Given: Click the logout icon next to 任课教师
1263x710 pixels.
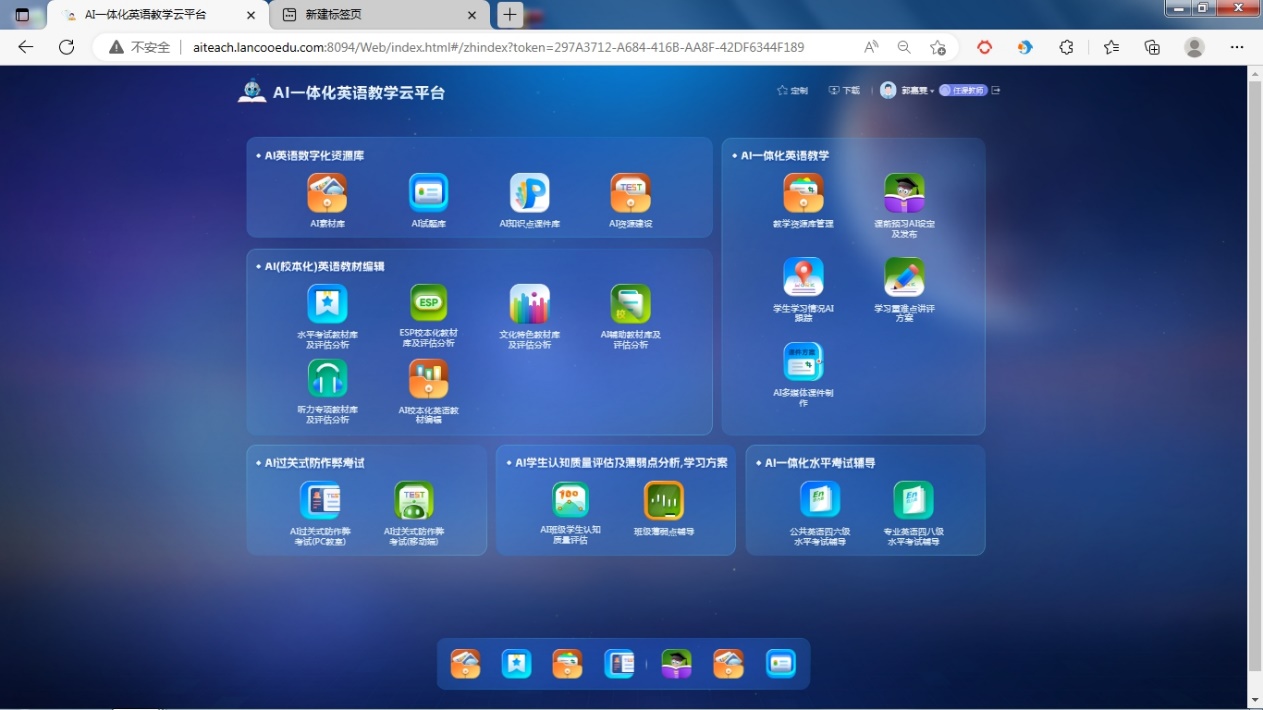Looking at the screenshot, I should (996, 90).
